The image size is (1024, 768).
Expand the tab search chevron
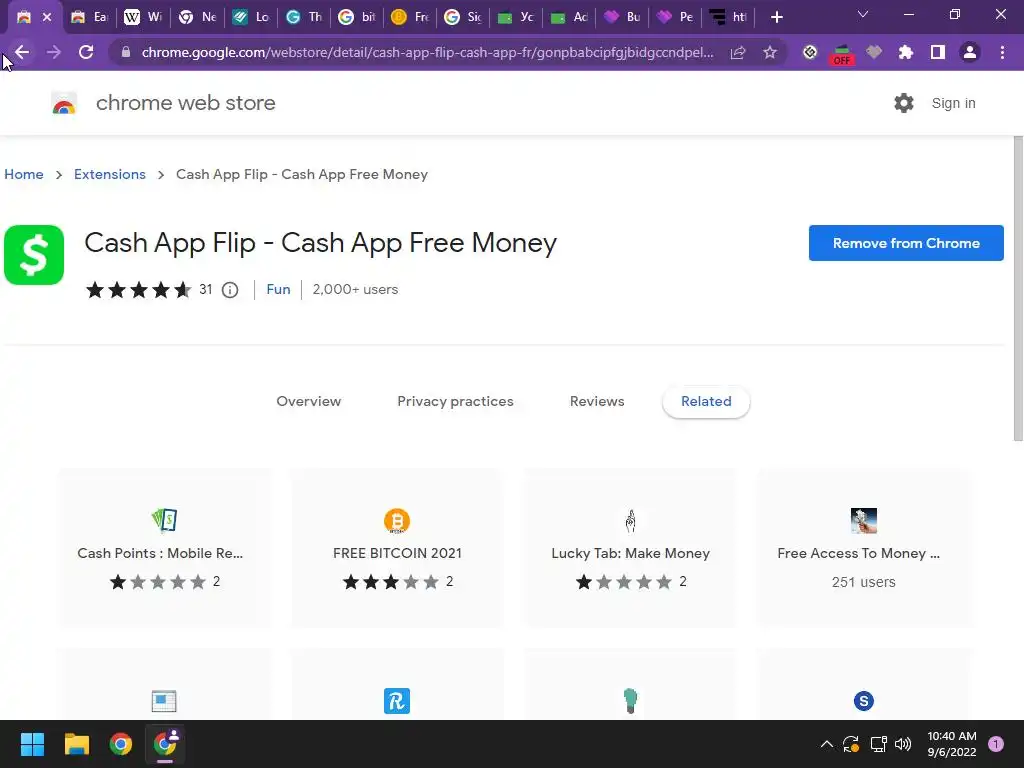[863, 14]
